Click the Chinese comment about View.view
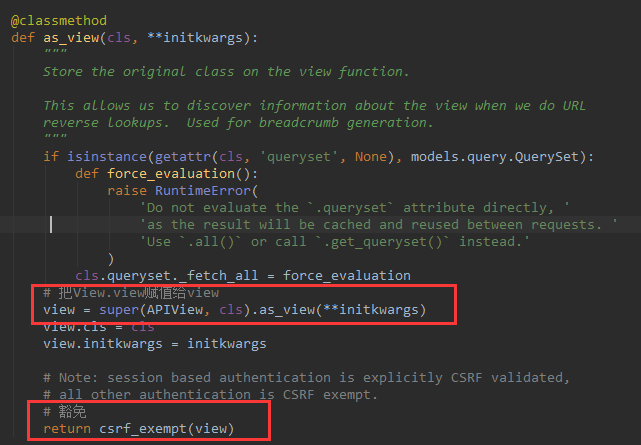641x445 pixels. point(131,293)
